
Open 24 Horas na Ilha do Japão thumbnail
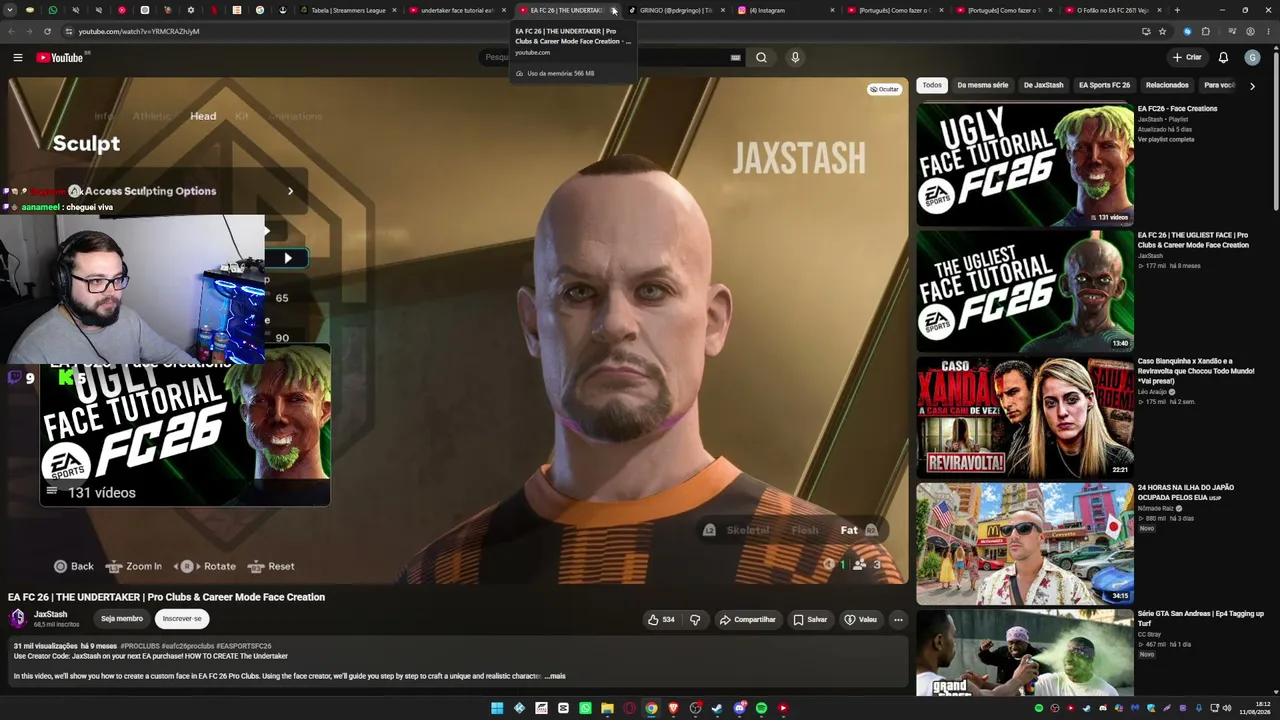tap(1025, 544)
